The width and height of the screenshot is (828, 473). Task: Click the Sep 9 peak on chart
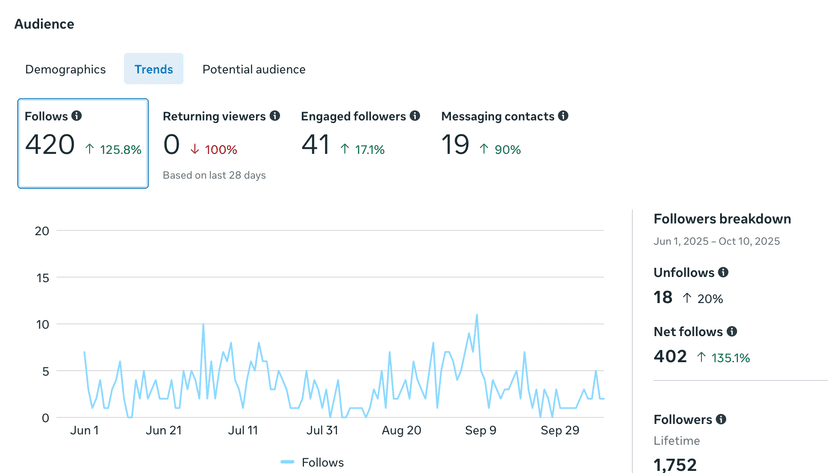point(477,315)
